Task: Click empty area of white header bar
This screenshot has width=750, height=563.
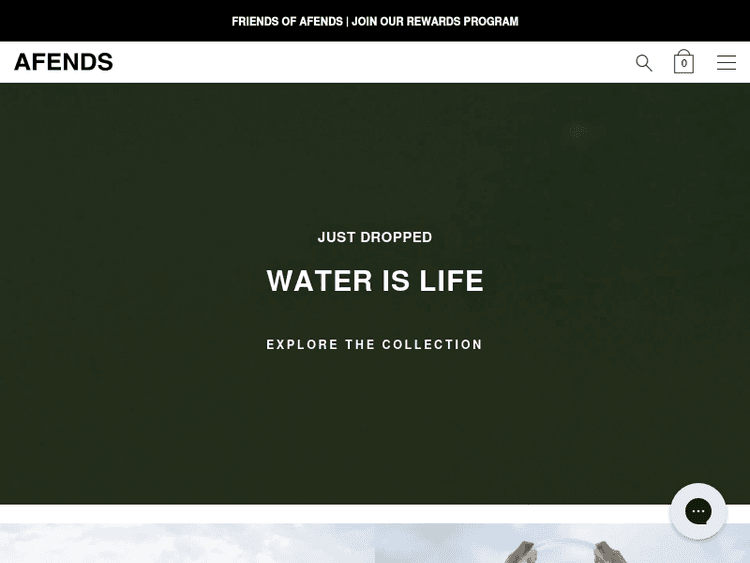Action: tap(373, 62)
